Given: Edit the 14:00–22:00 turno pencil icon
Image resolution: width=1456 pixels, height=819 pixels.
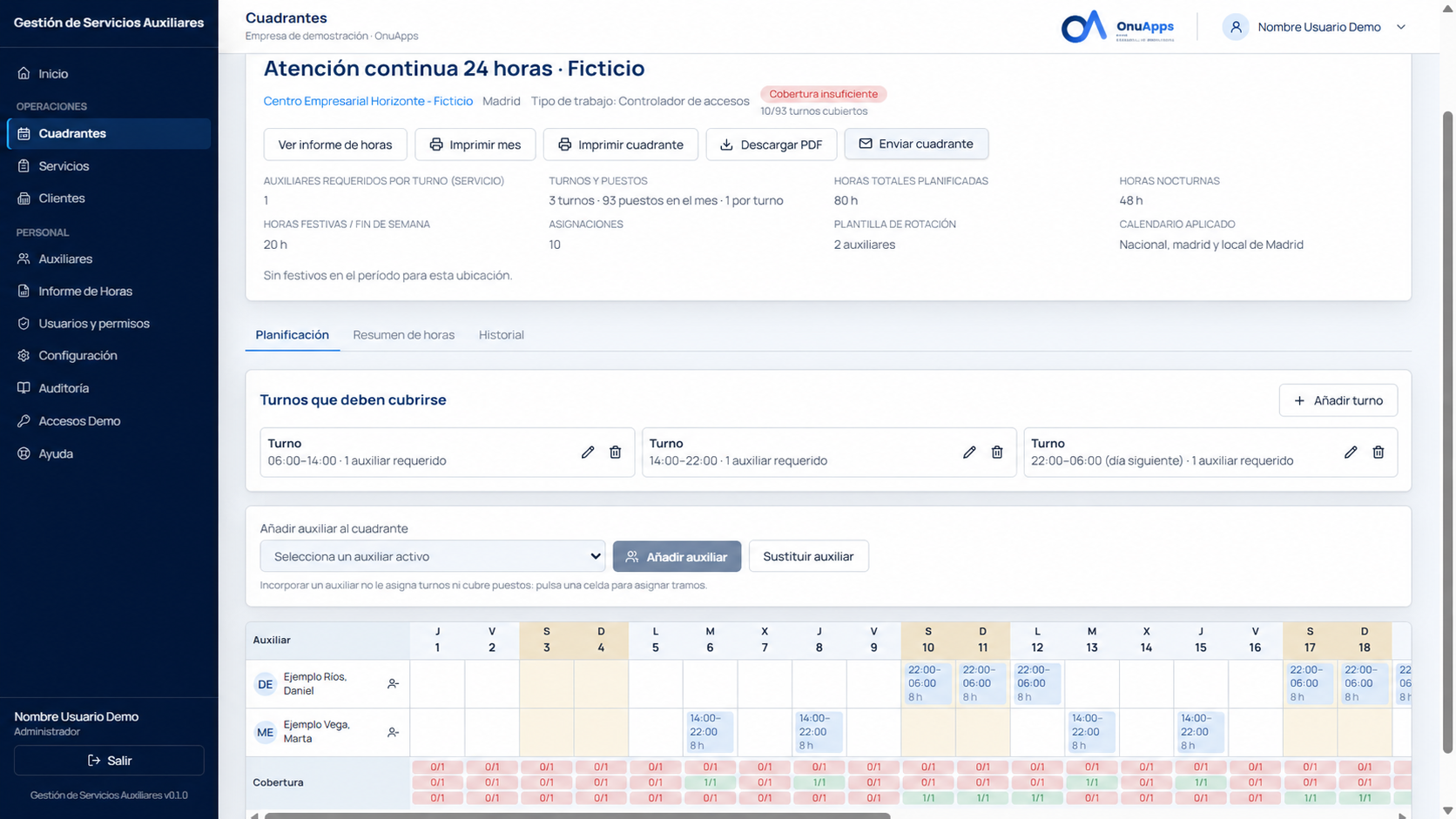Looking at the screenshot, I should click(x=969, y=453).
